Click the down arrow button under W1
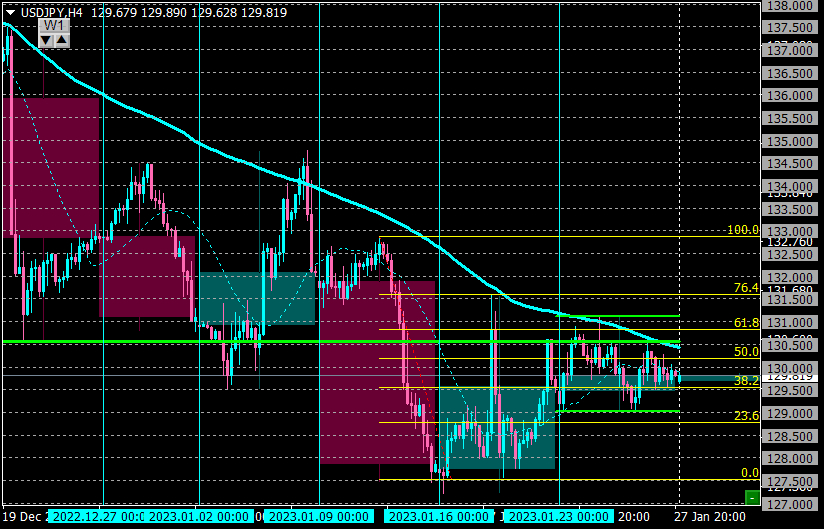Image resolution: width=824 pixels, height=529 pixels. 46,40
